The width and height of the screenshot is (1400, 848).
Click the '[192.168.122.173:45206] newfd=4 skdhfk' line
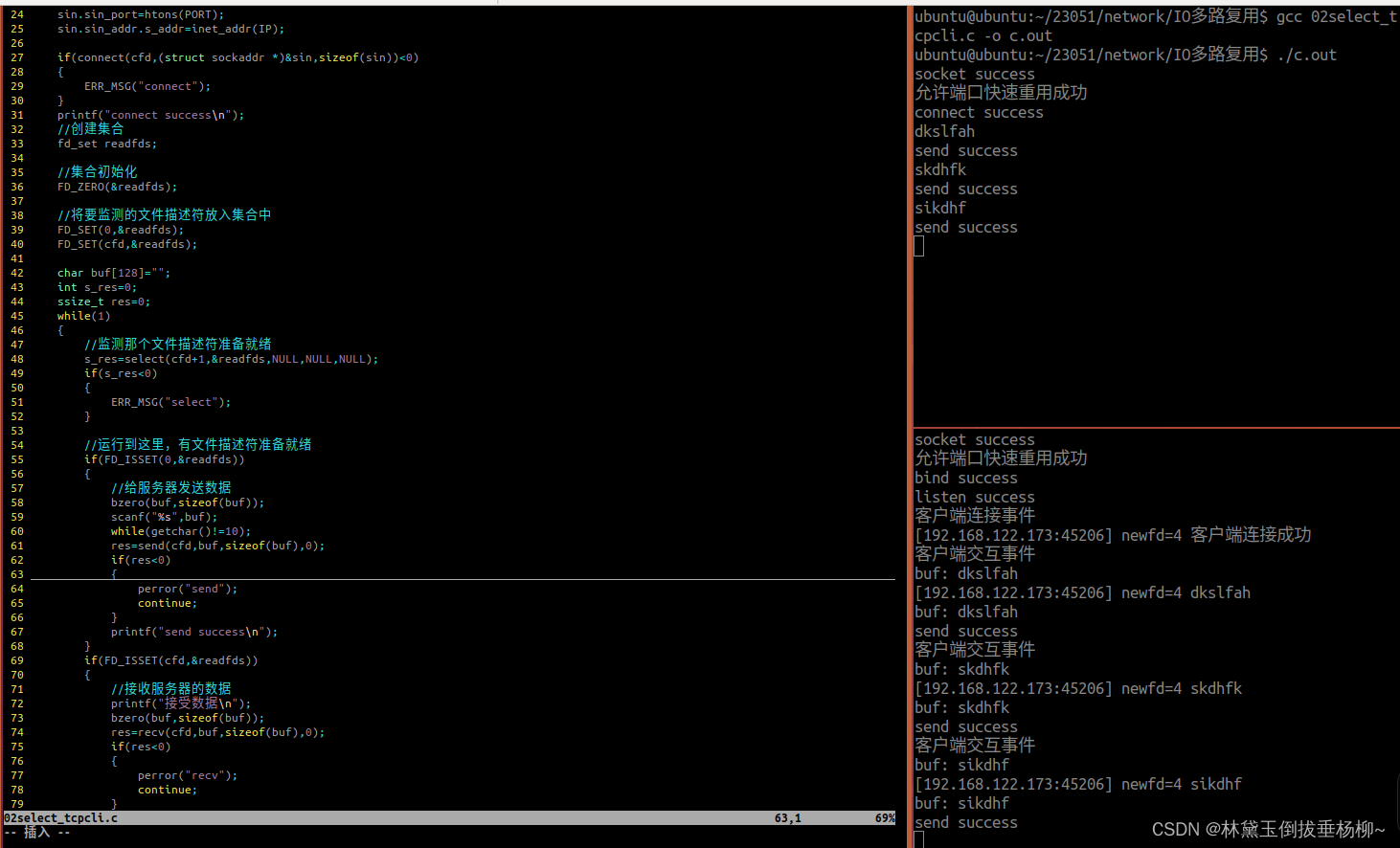[x=1078, y=688]
